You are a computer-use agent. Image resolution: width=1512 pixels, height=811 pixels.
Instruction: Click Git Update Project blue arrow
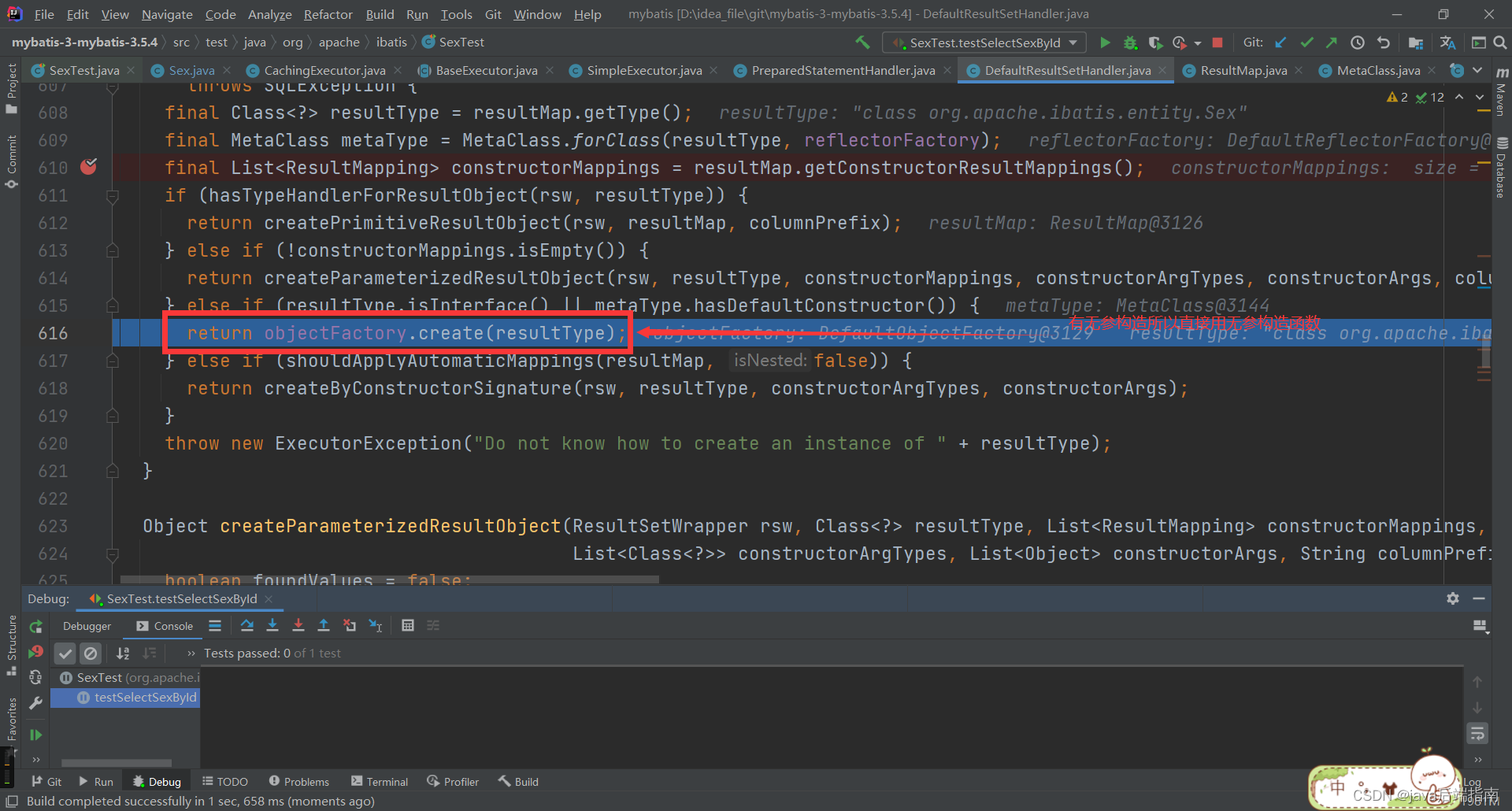(1280, 43)
